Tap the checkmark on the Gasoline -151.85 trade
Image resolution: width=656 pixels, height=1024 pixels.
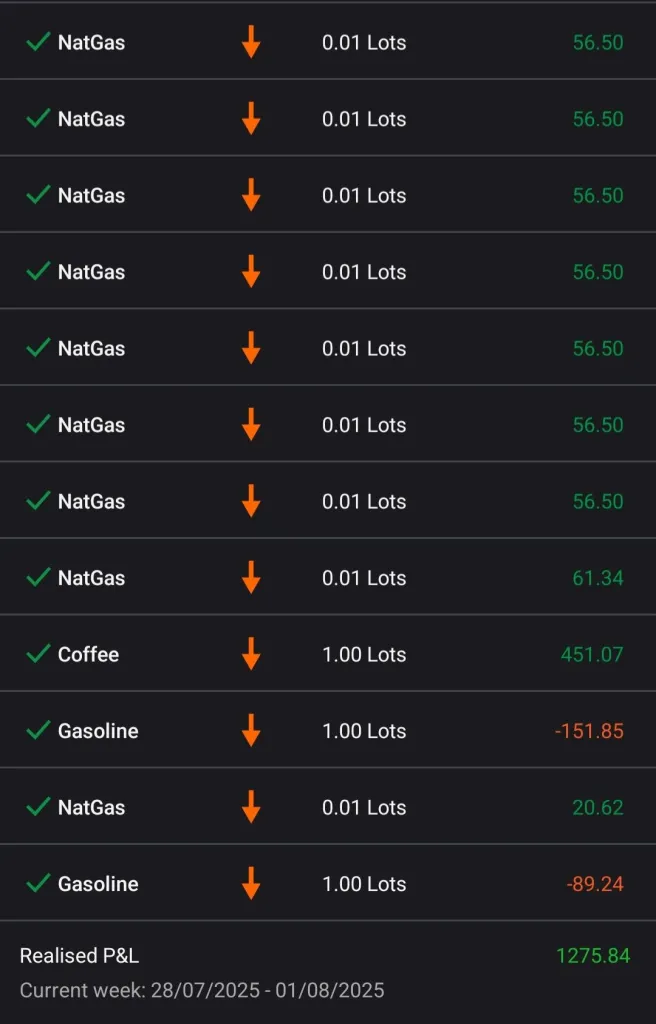pyautogui.click(x=38, y=731)
